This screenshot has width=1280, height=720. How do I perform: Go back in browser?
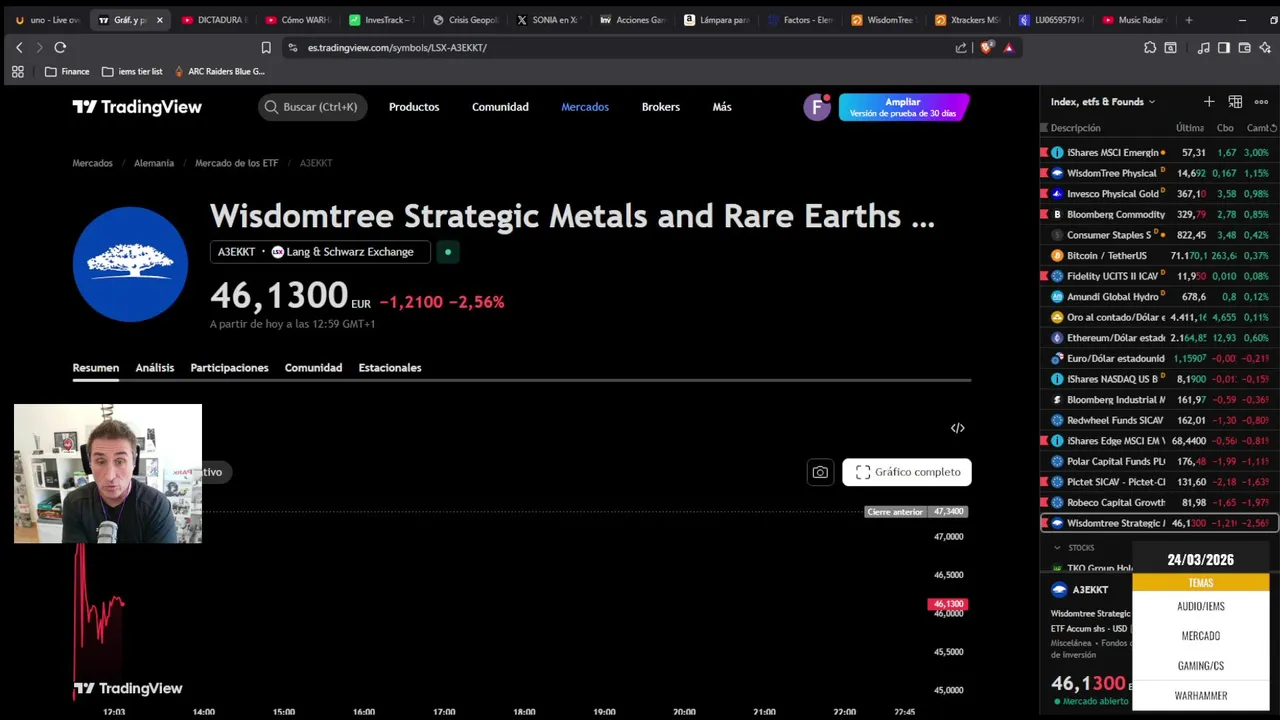(19, 47)
